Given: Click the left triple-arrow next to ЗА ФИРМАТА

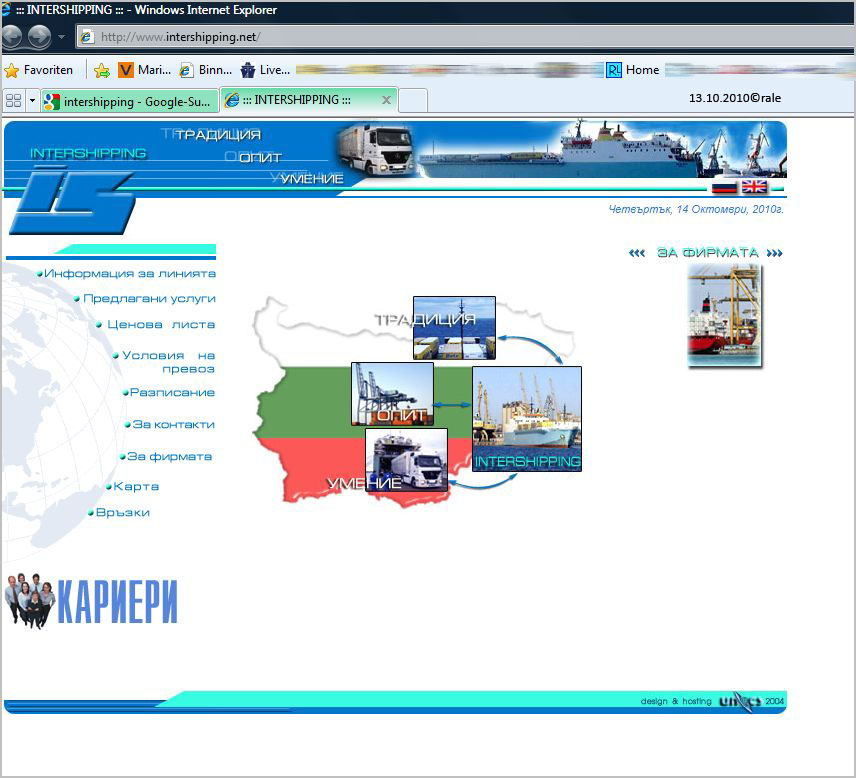Looking at the screenshot, I should coord(637,253).
